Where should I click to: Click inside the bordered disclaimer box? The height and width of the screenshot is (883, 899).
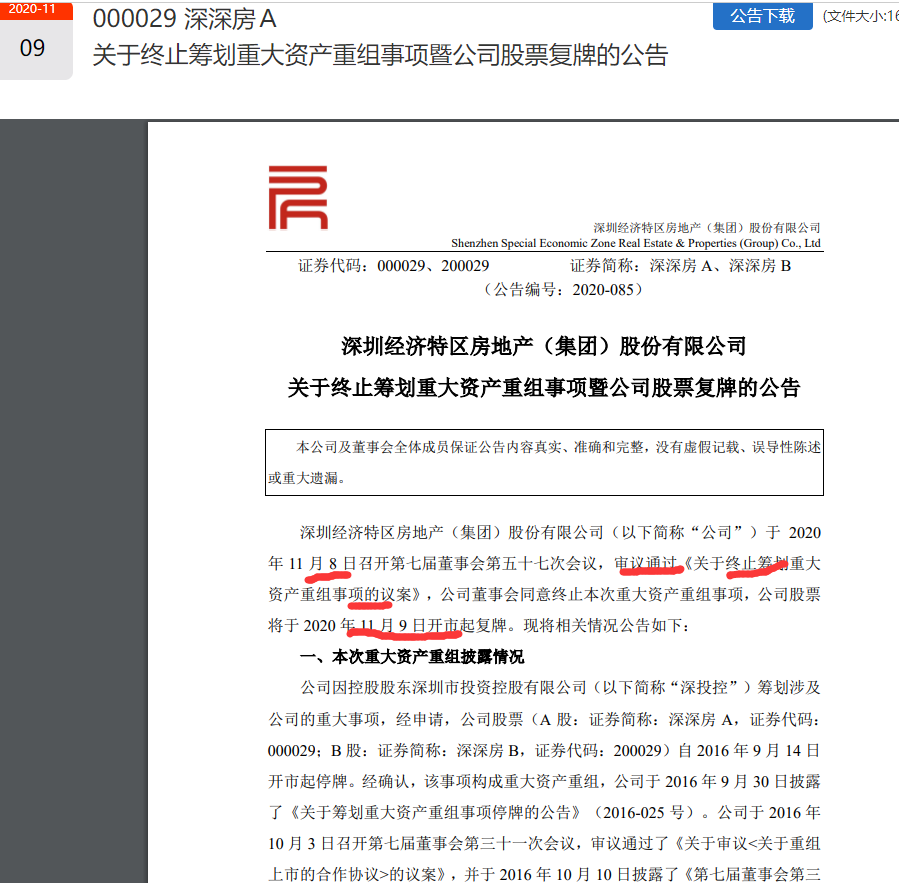tap(544, 462)
